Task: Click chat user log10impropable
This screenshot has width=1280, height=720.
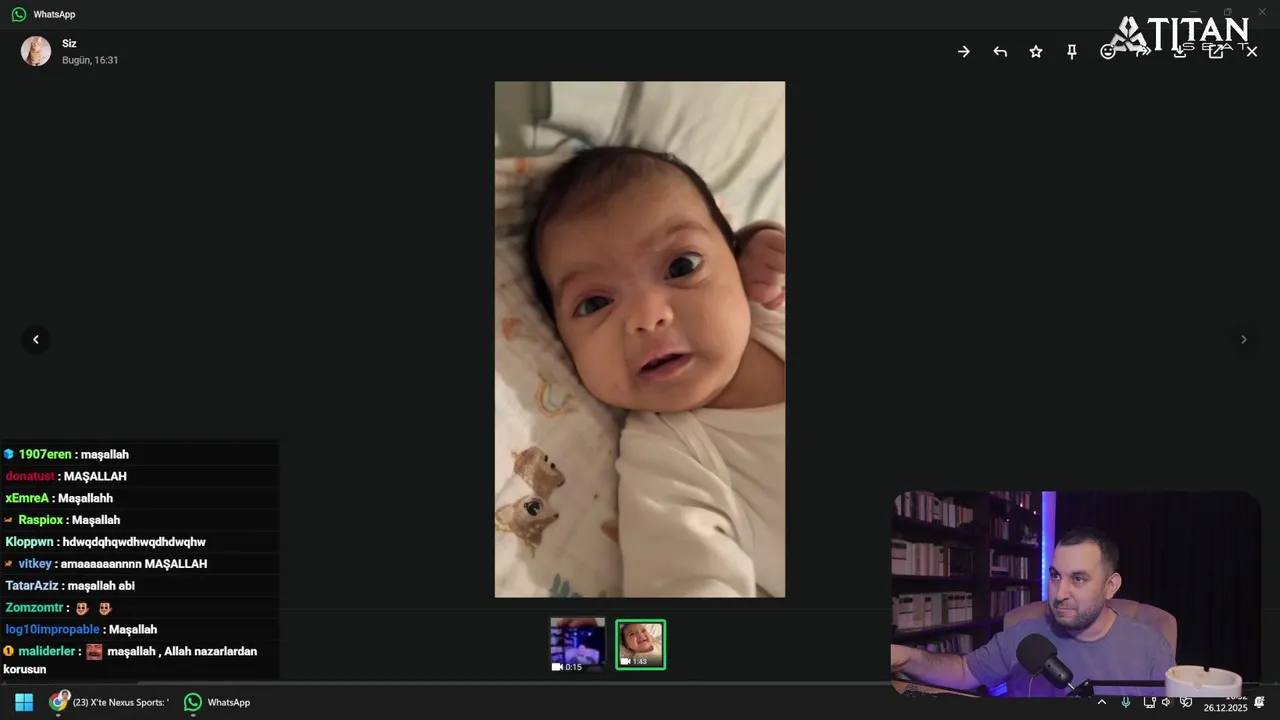Action: tap(53, 630)
